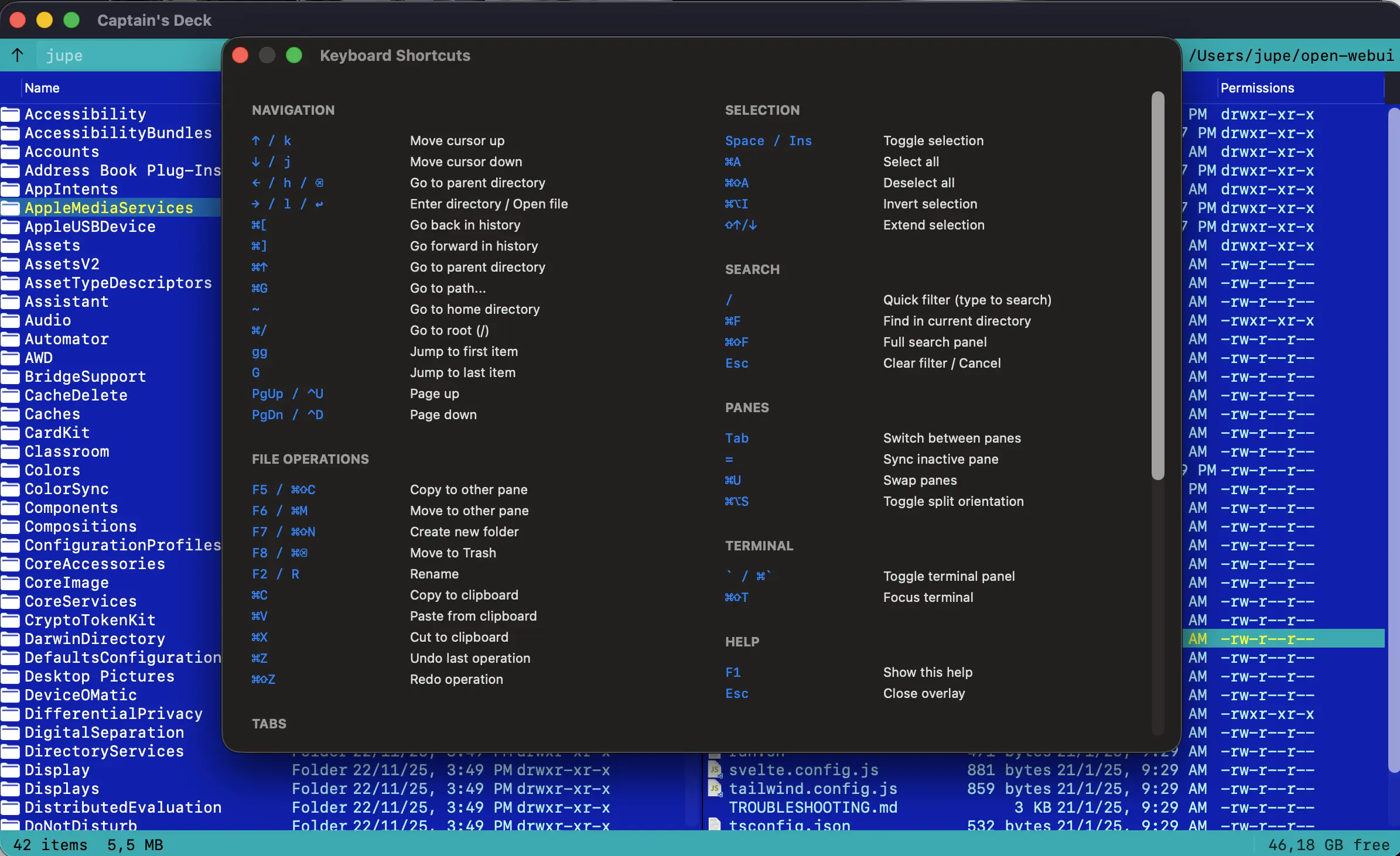Click the DistributedEvaluation folder icon

[10, 807]
